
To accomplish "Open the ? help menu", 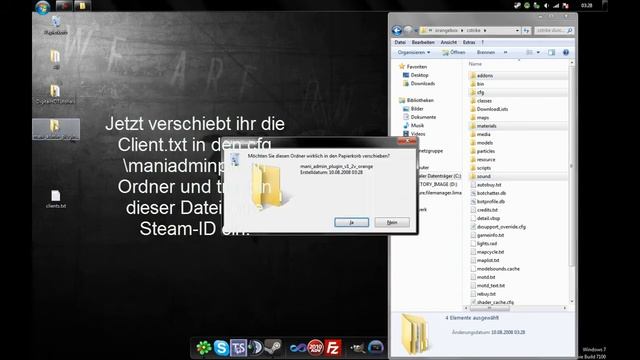I will (x=482, y=42).
